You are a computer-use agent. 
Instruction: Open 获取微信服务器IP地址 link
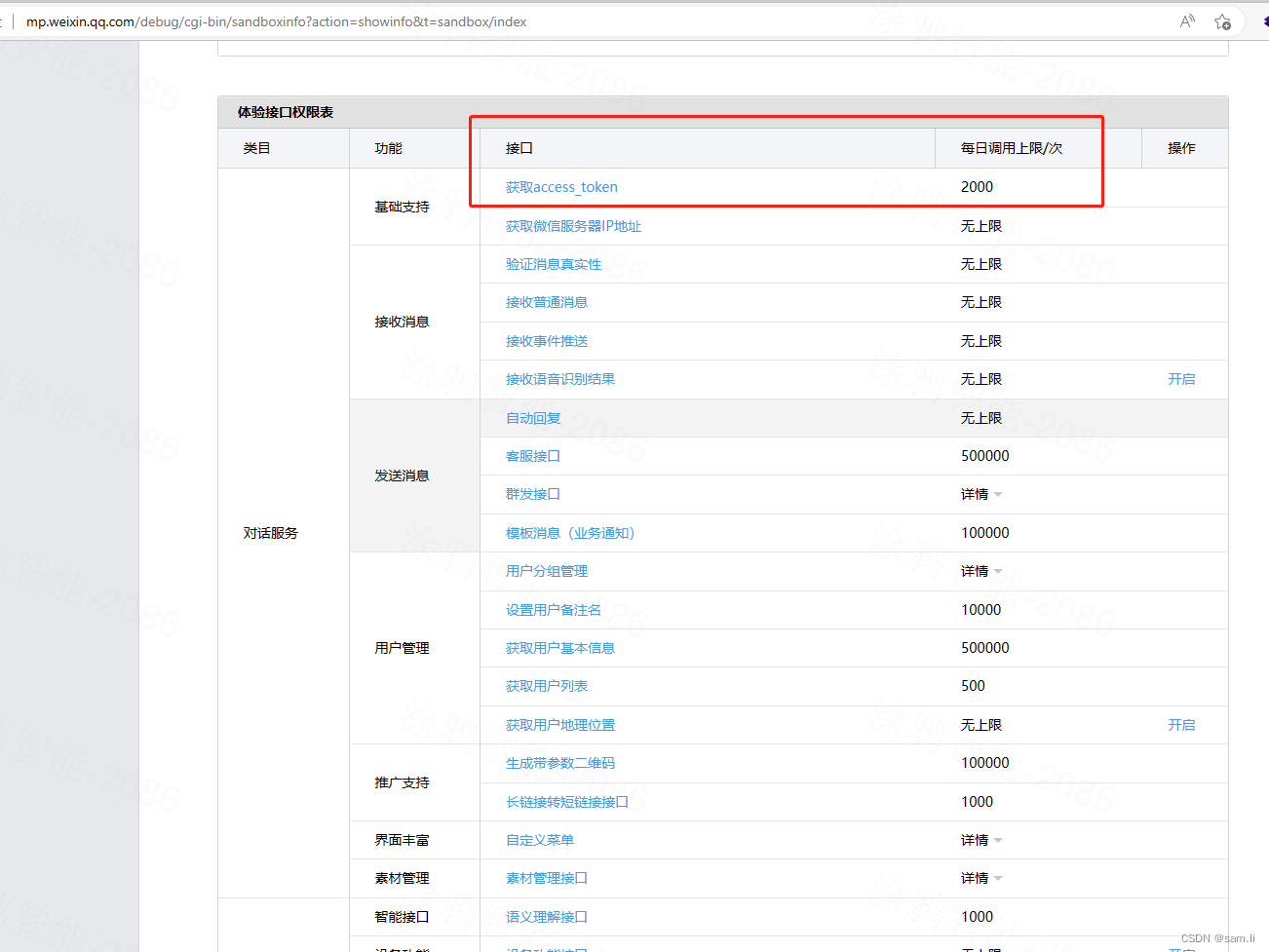[x=573, y=226]
